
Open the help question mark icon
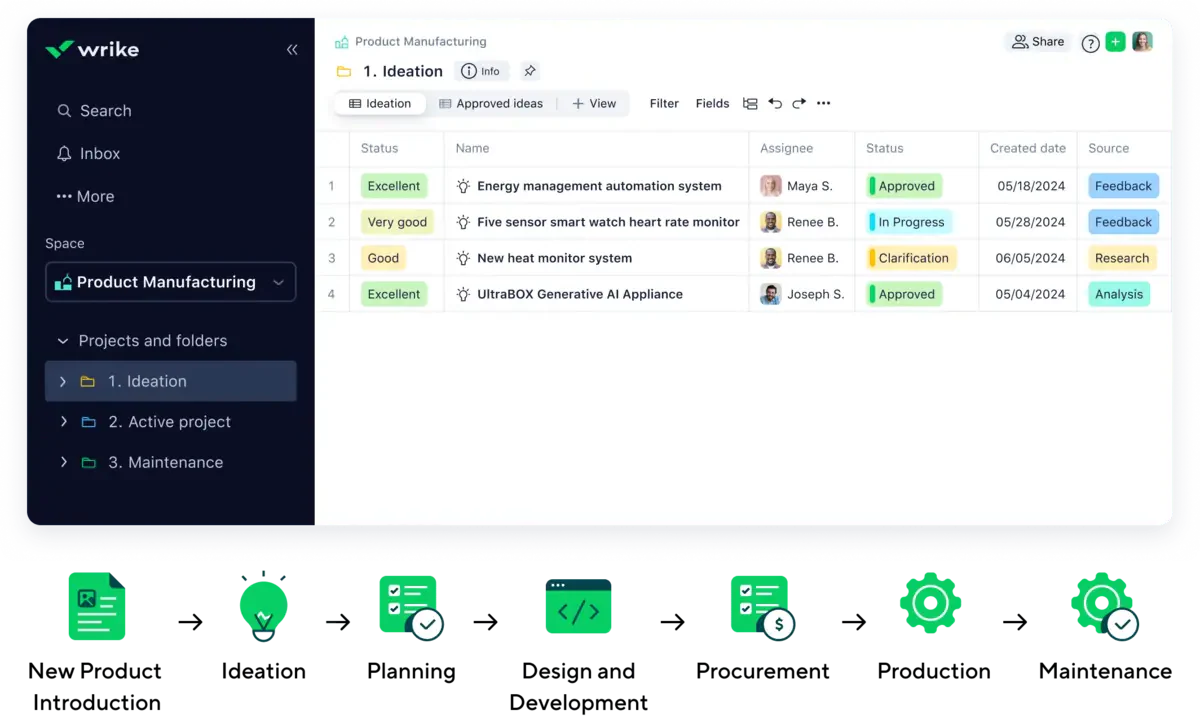pyautogui.click(x=1091, y=43)
